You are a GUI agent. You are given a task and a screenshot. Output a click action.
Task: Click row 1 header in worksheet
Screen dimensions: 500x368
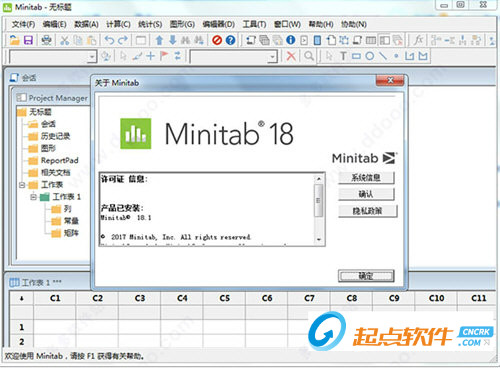[x=22, y=327]
